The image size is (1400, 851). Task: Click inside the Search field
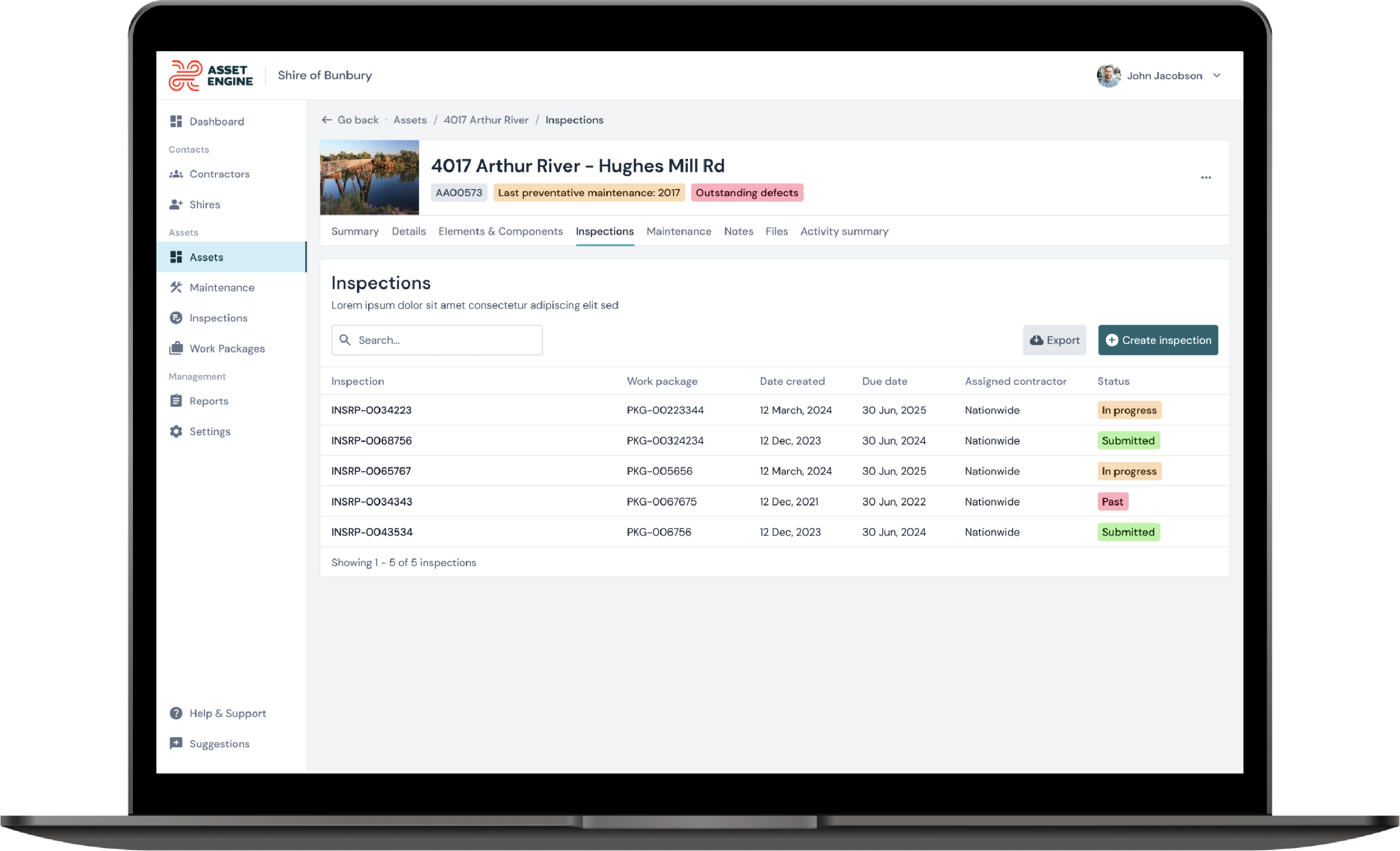tap(436, 339)
